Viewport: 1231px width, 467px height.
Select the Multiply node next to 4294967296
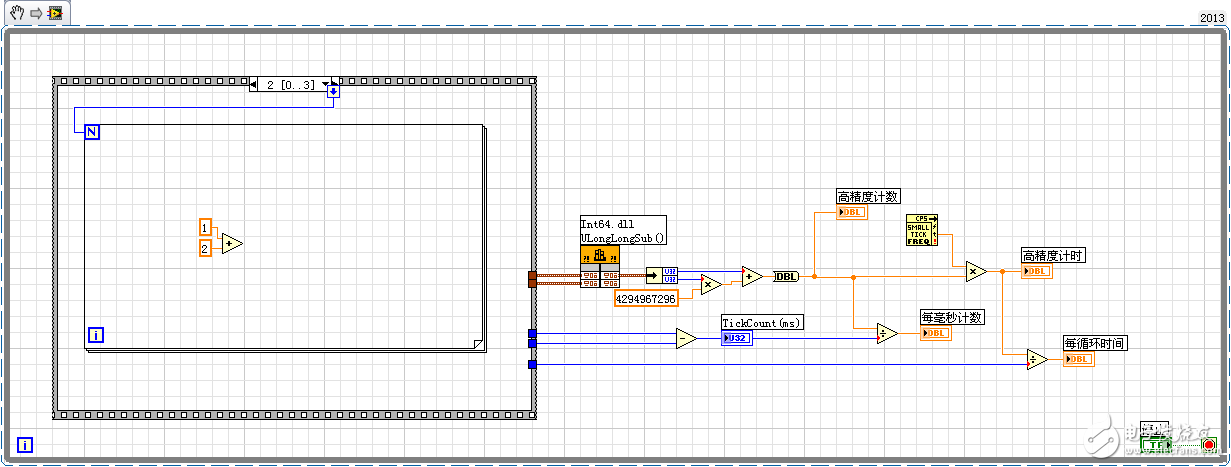pos(712,285)
